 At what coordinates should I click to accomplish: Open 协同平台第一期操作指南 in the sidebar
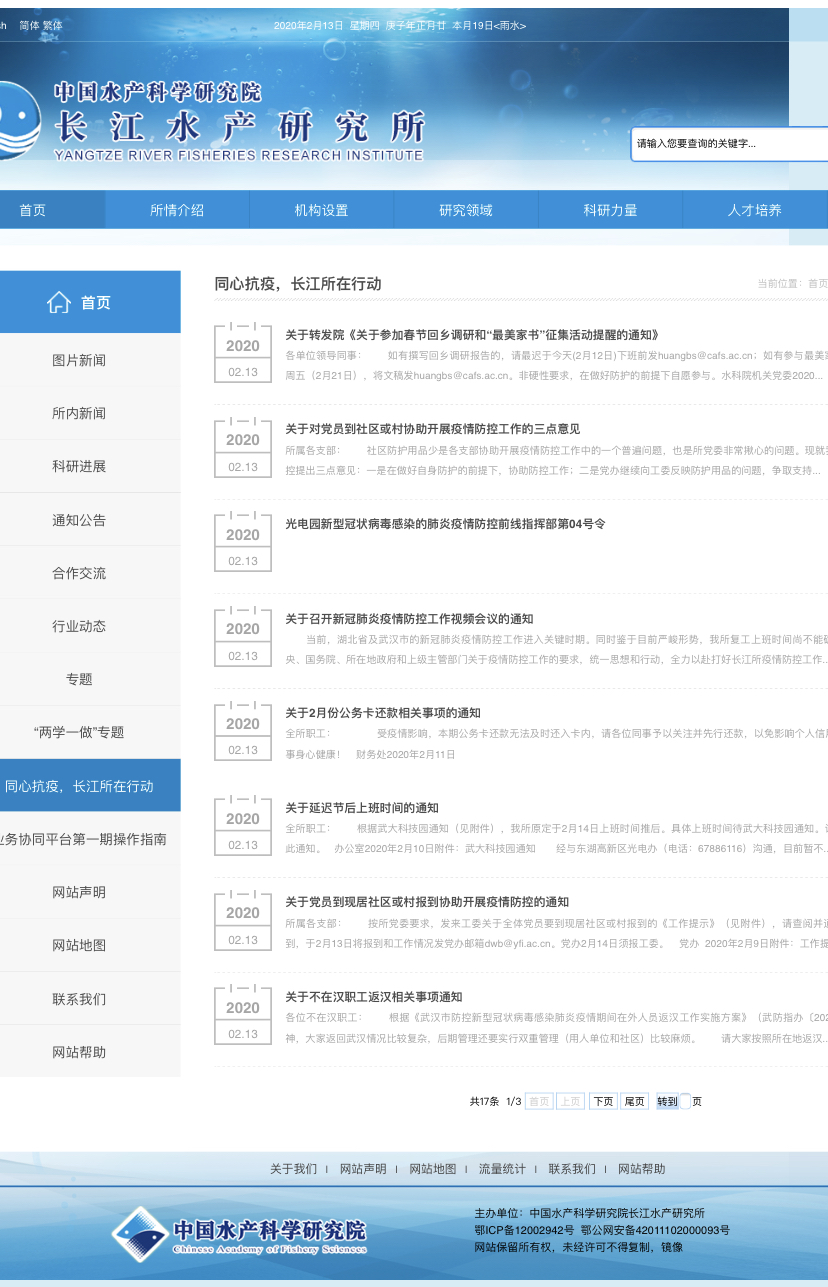[90, 839]
